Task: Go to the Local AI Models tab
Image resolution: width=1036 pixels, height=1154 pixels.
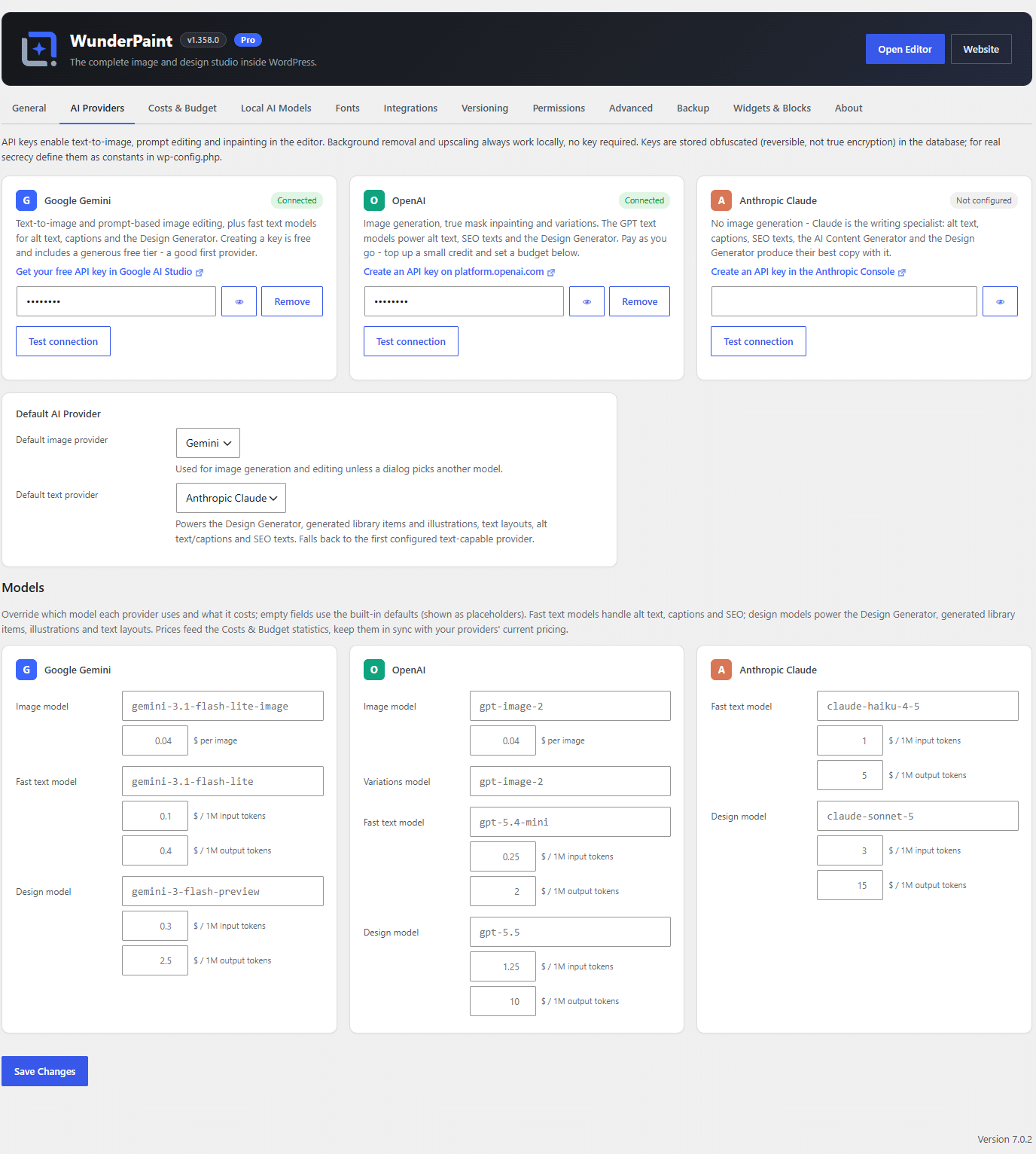Action: (x=276, y=108)
